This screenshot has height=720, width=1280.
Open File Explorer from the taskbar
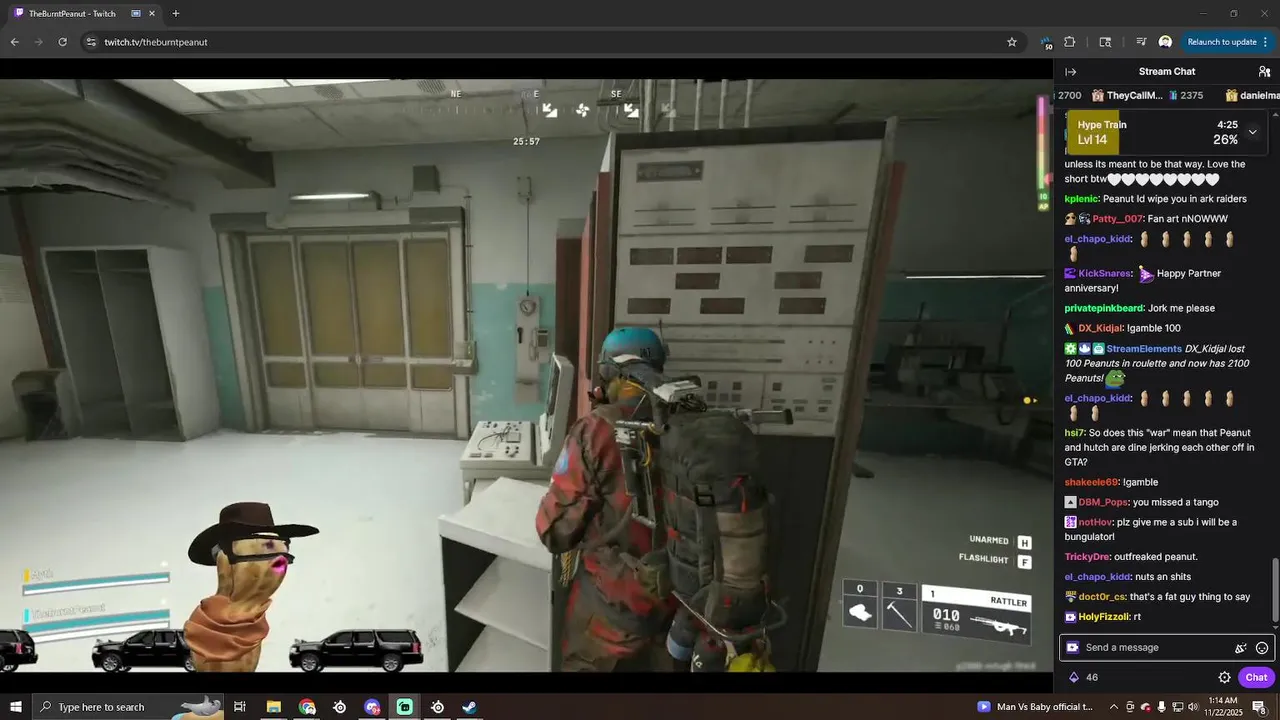[273, 707]
